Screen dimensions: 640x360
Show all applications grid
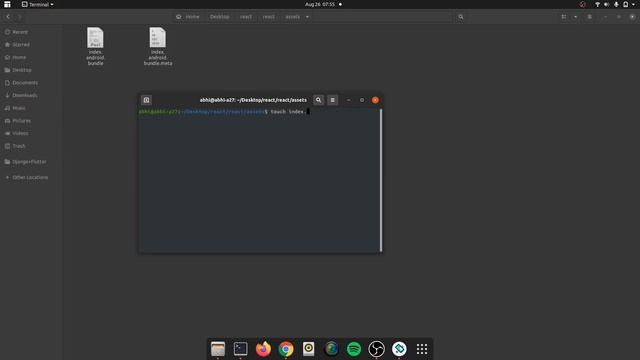[422, 349]
